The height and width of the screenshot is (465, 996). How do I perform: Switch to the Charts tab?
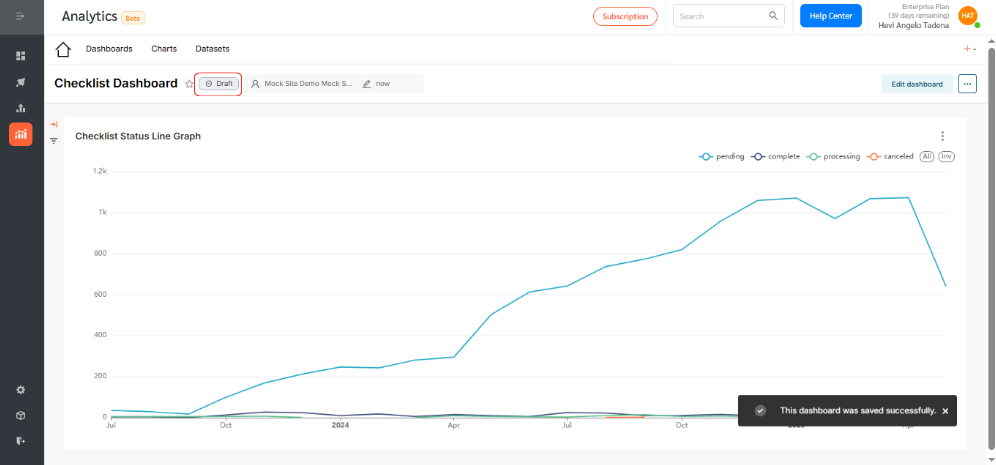tap(164, 49)
